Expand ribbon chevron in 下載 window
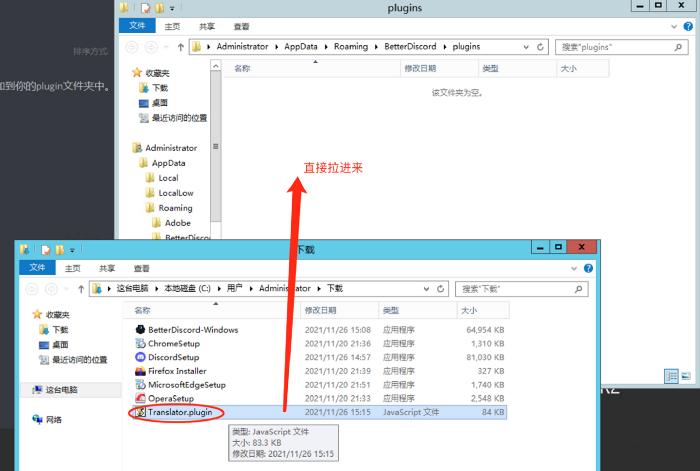Viewport: 700px width, 471px height. tap(574, 268)
